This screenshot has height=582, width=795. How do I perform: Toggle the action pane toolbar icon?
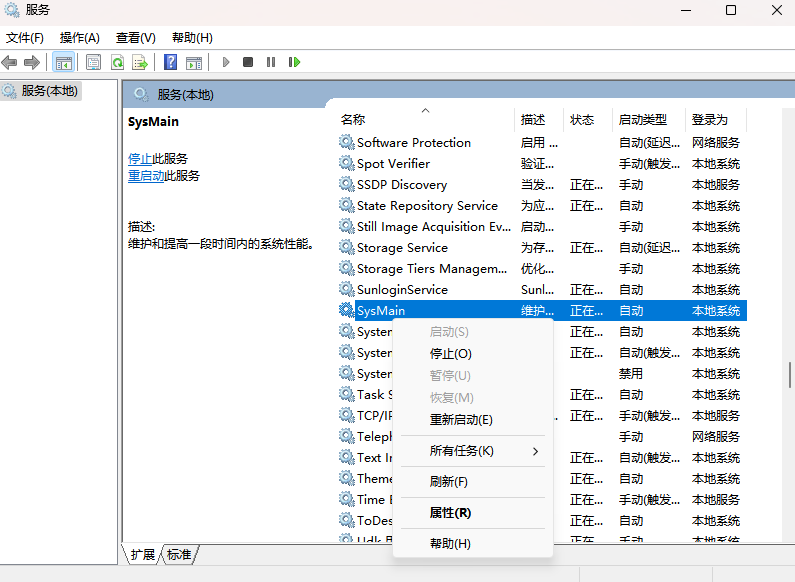194,62
